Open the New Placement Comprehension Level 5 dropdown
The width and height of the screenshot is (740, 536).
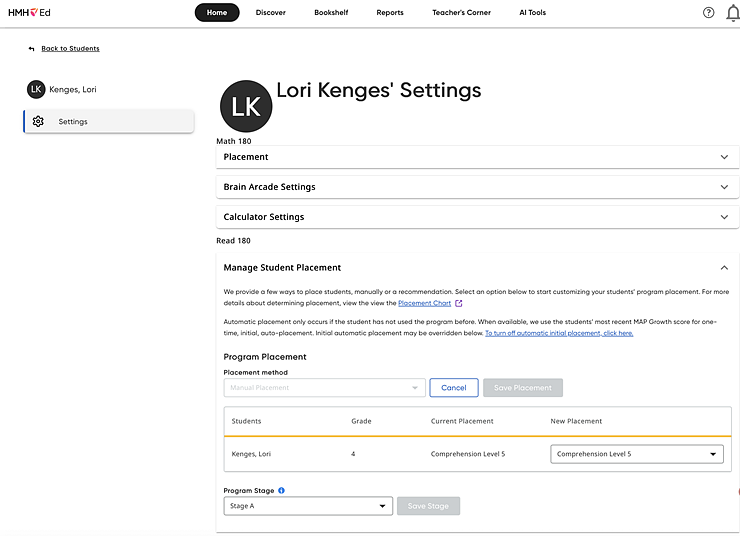point(637,454)
